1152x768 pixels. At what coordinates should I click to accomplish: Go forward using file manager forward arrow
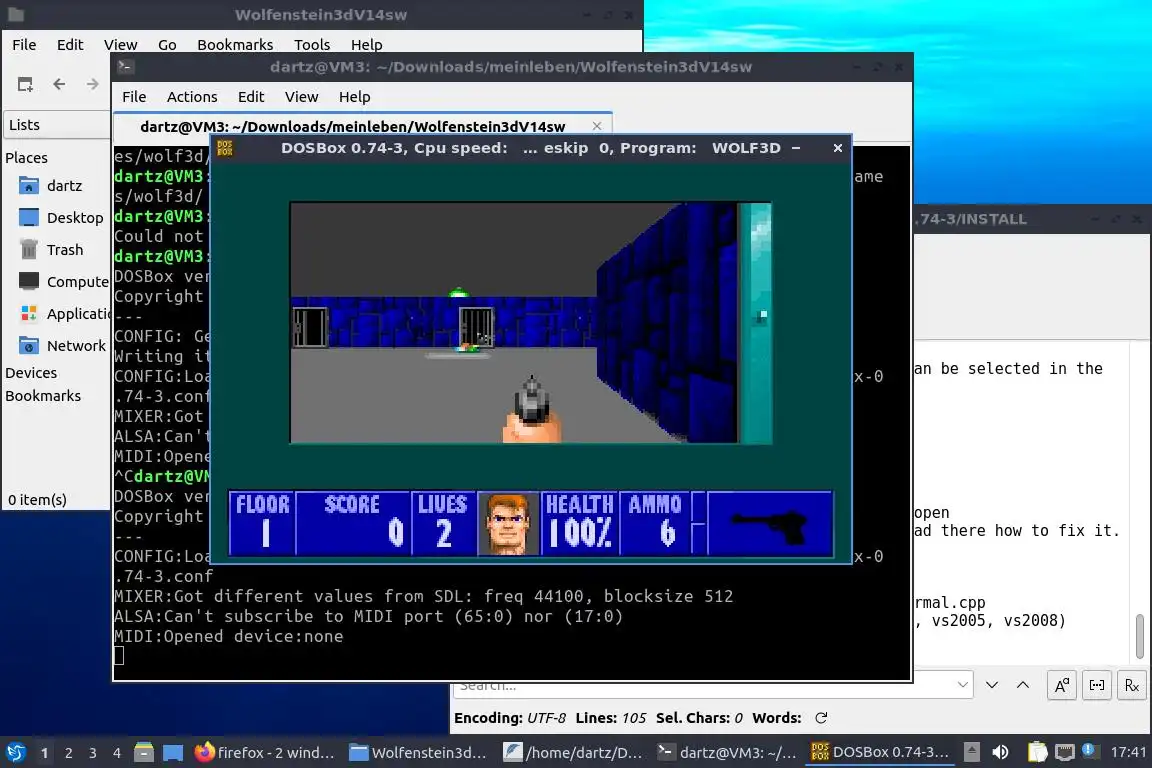[x=92, y=85]
